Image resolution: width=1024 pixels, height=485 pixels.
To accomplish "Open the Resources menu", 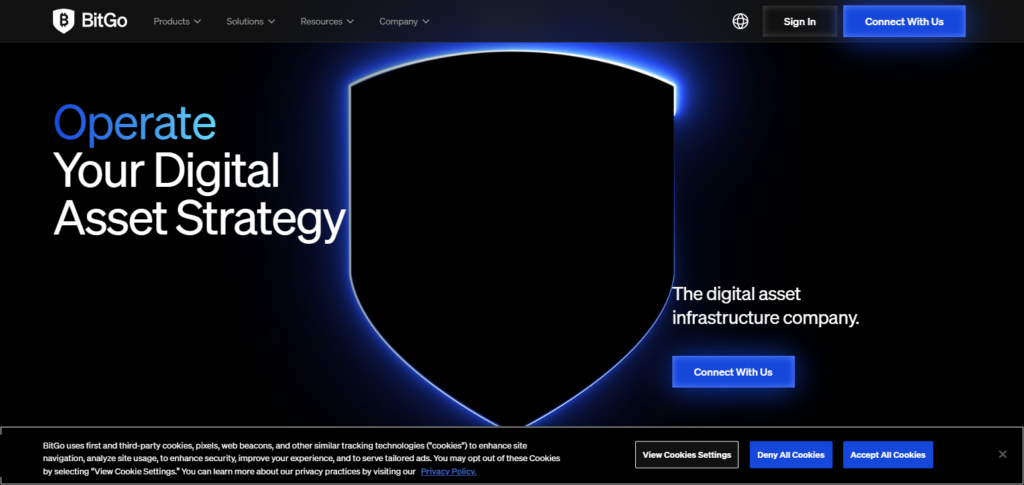I will 321,21.
